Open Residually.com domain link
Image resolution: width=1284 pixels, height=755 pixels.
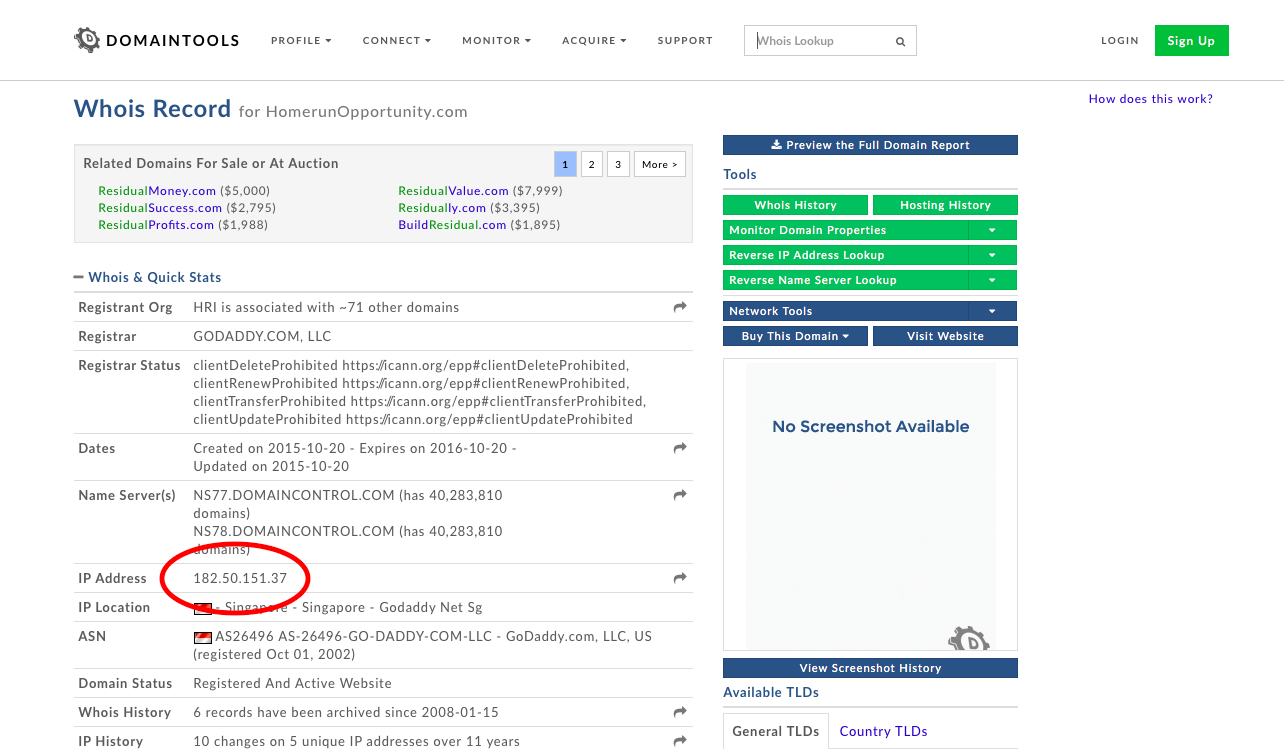(442, 208)
